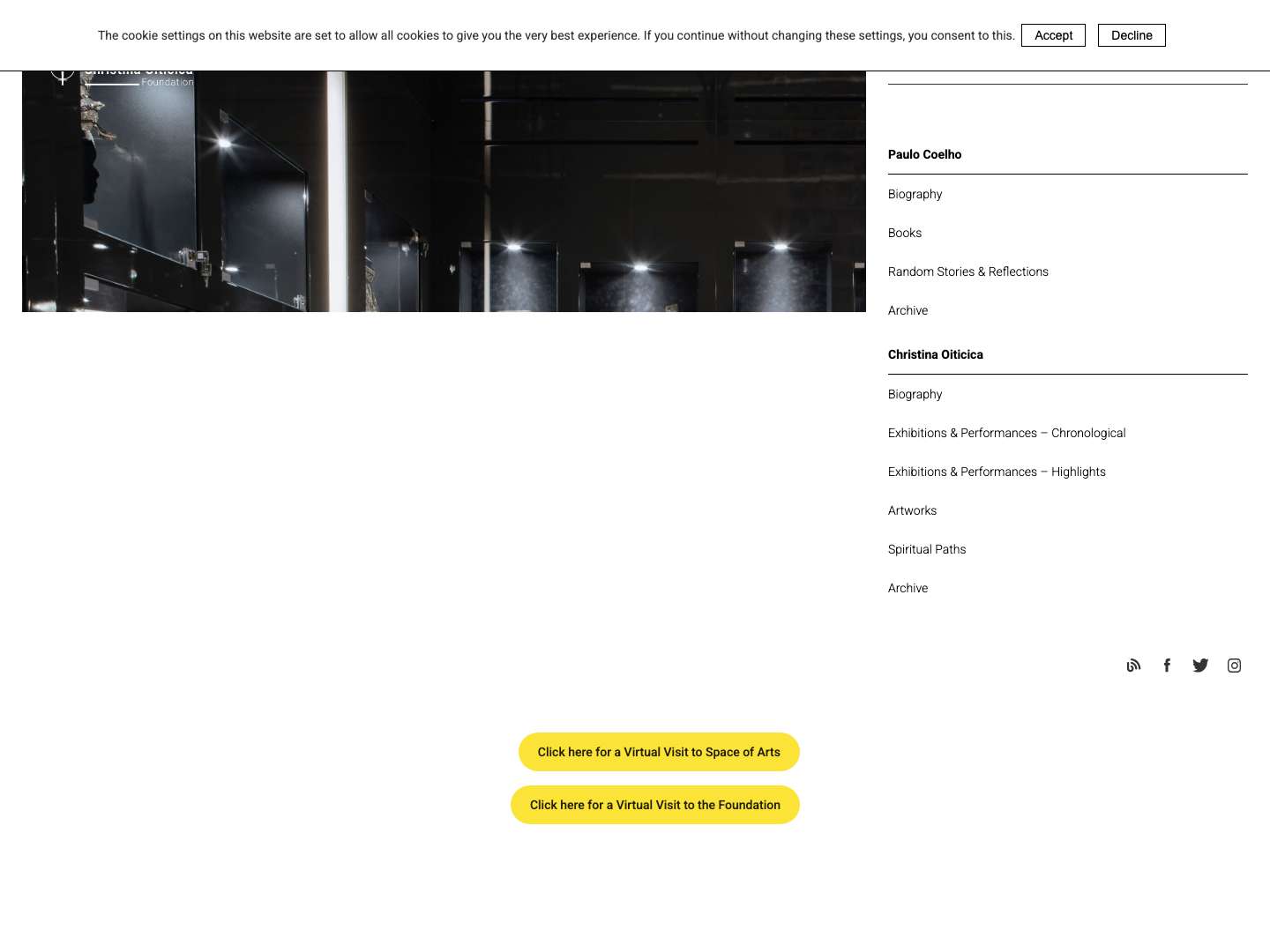Open the Paulo Coelho Archive
This screenshot has height=952, width=1270.
908,310
